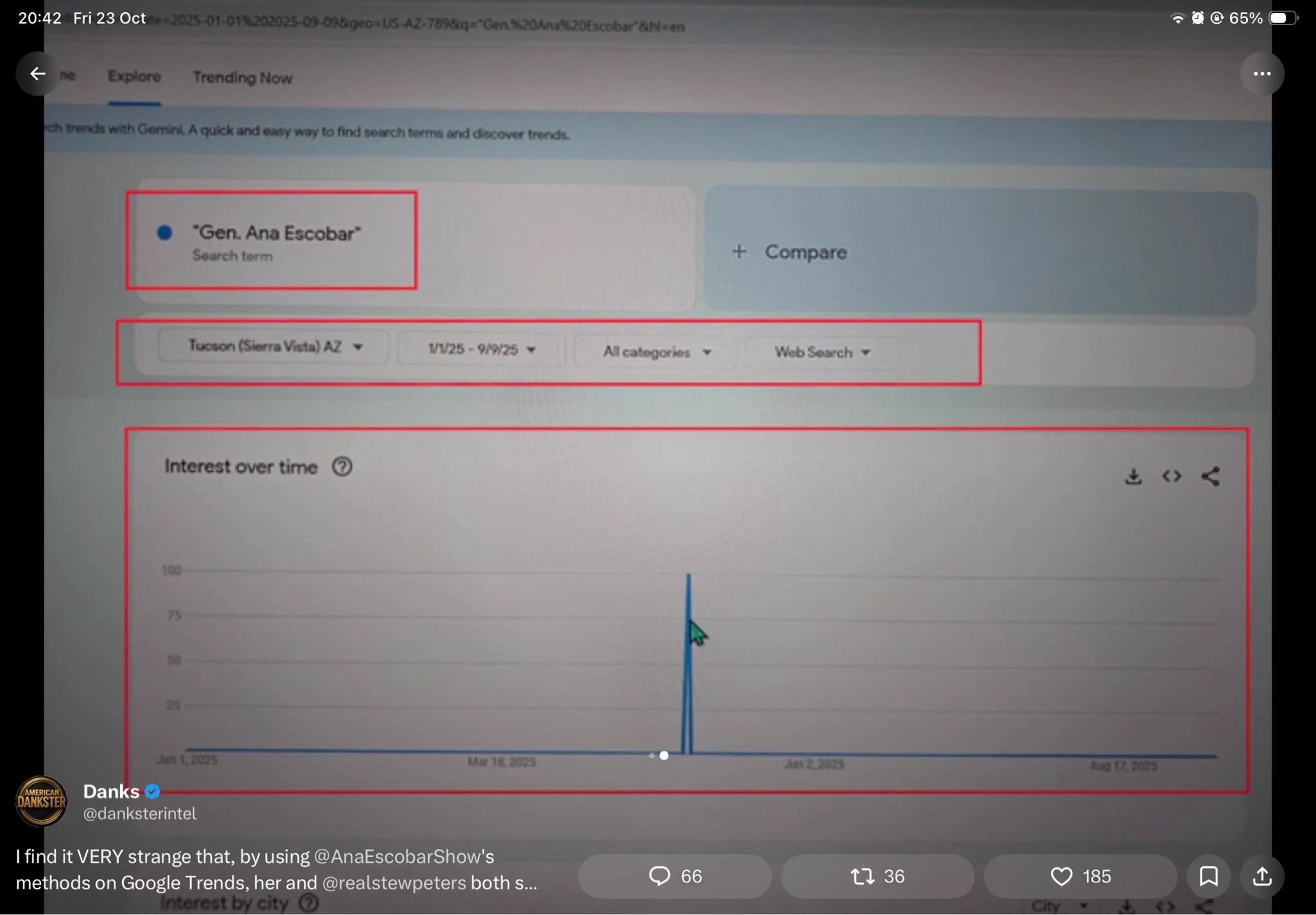
Task: Open help for Interest by city
Action: (309, 902)
